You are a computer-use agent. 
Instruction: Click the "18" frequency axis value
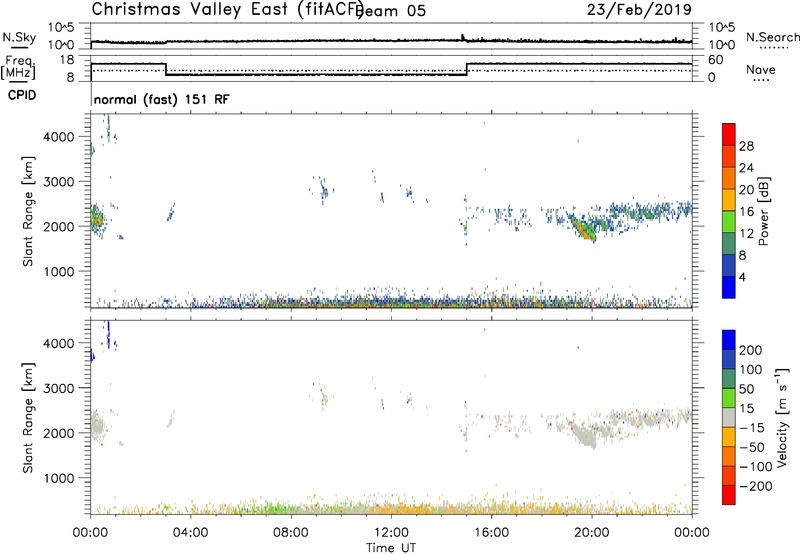tap(67, 60)
